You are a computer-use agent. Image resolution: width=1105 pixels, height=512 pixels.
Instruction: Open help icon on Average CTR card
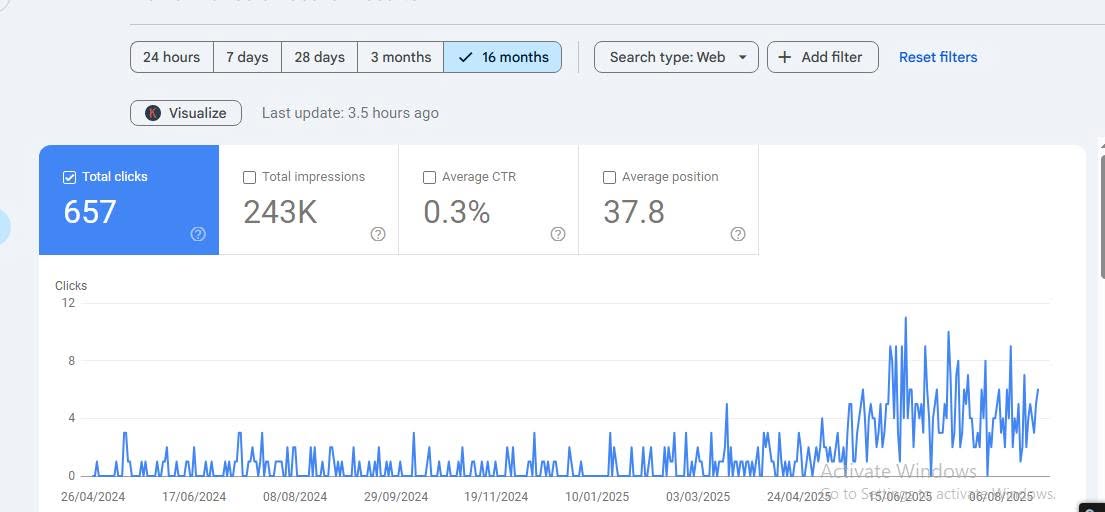pos(558,235)
